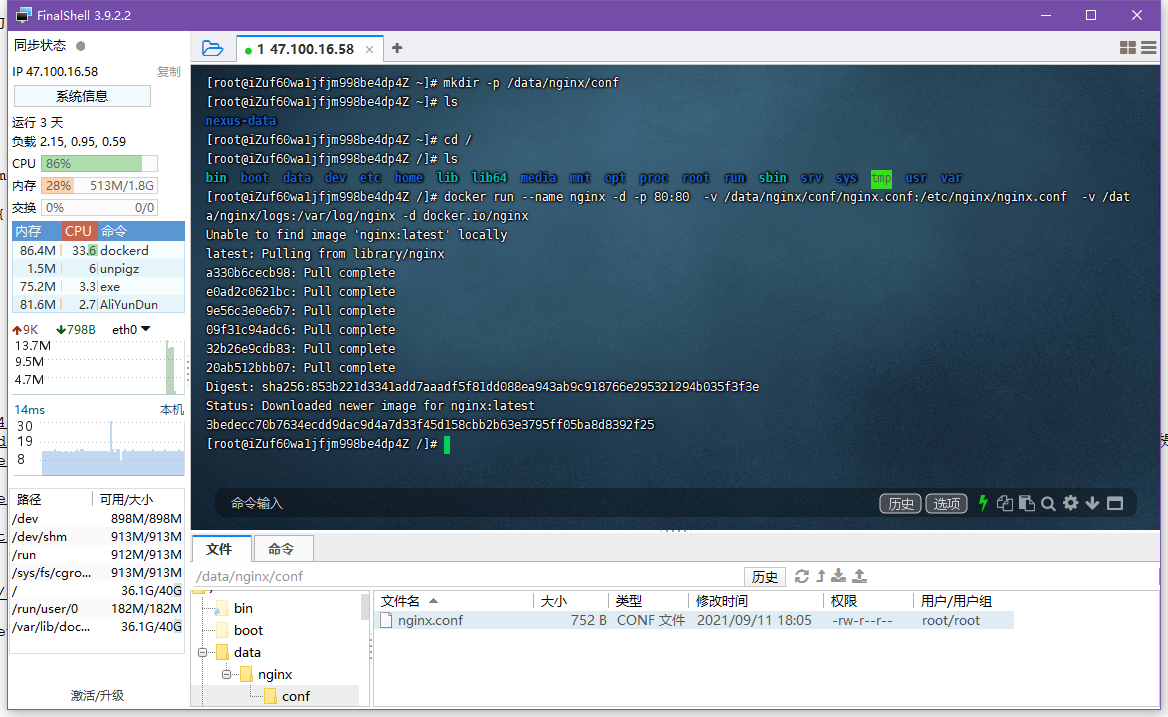Open the connection manager folder icon
1168x717 pixels.
click(x=212, y=48)
